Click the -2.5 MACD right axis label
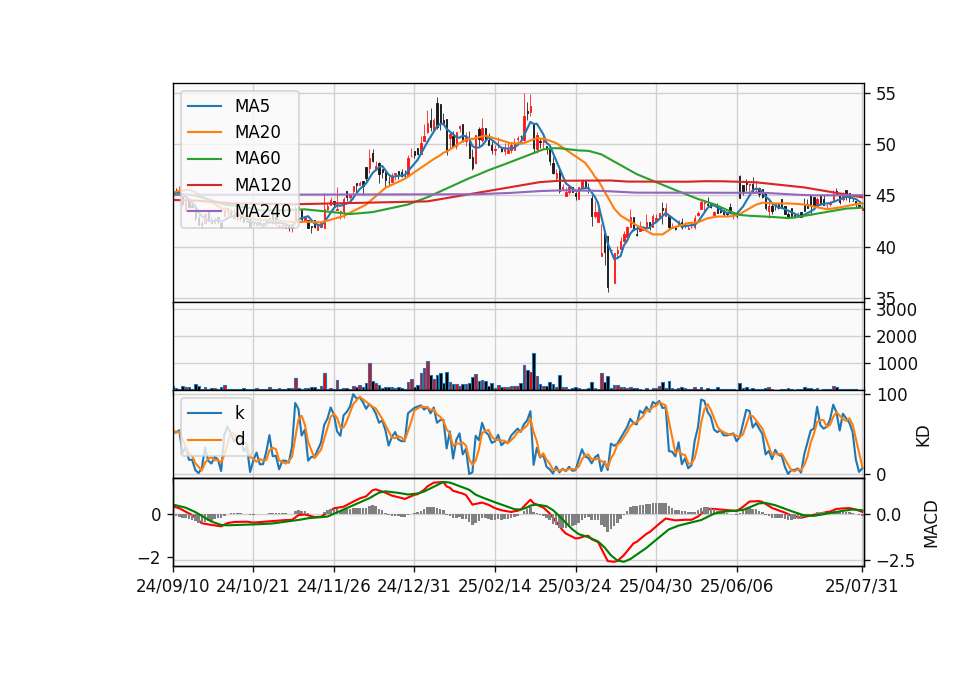This screenshot has height=690, width=960. click(x=896, y=561)
